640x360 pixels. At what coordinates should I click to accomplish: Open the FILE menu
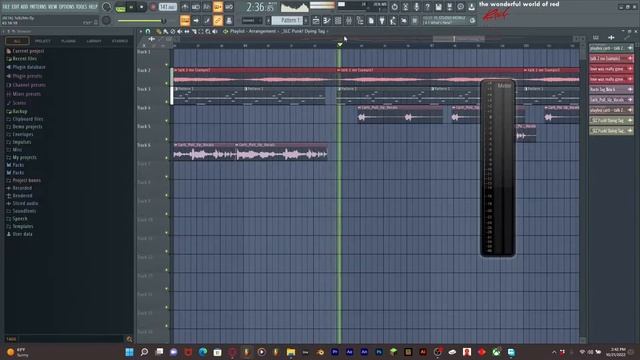point(6,7)
